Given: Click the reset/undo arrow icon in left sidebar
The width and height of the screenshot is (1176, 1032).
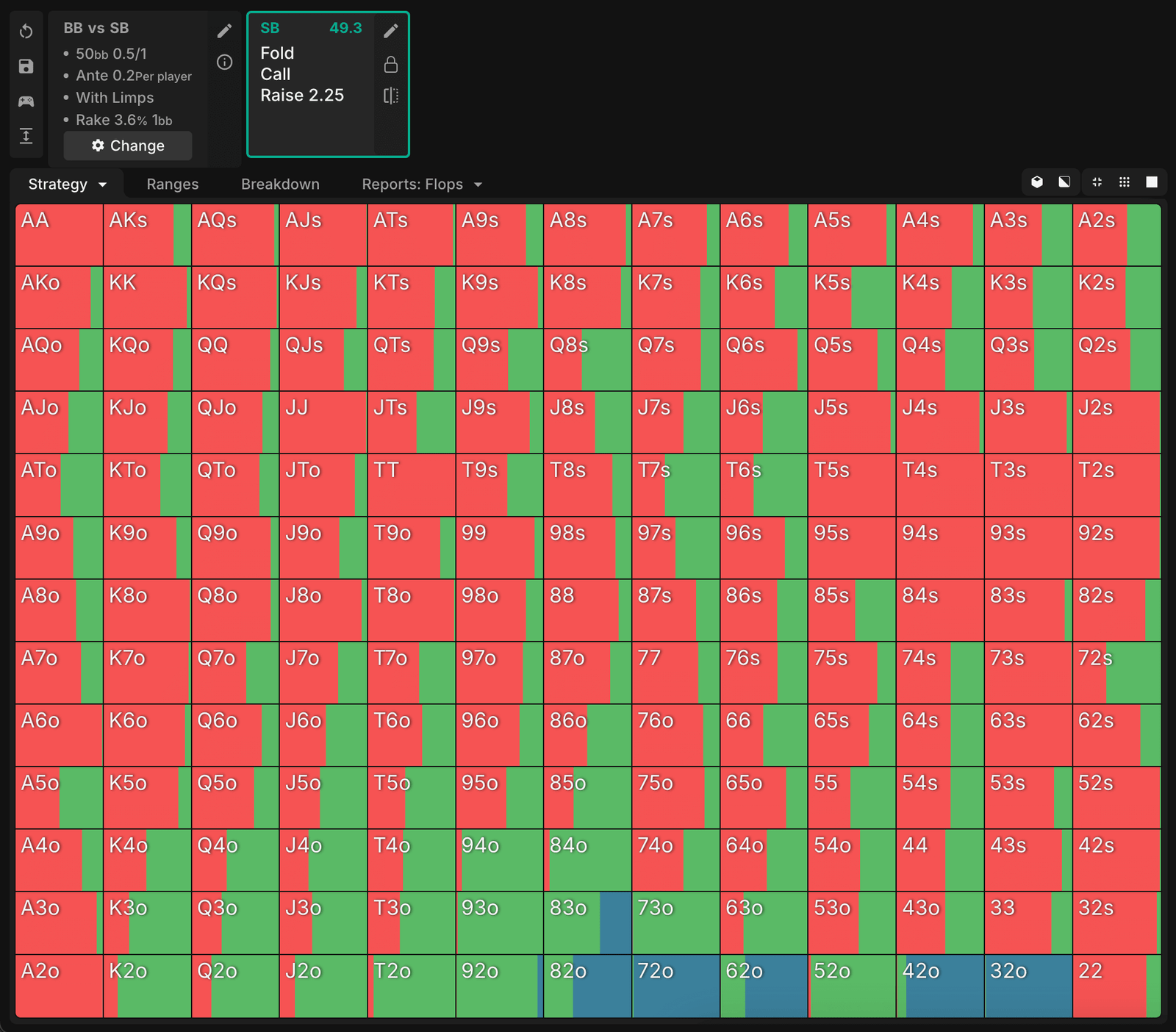Looking at the screenshot, I should (x=26, y=32).
